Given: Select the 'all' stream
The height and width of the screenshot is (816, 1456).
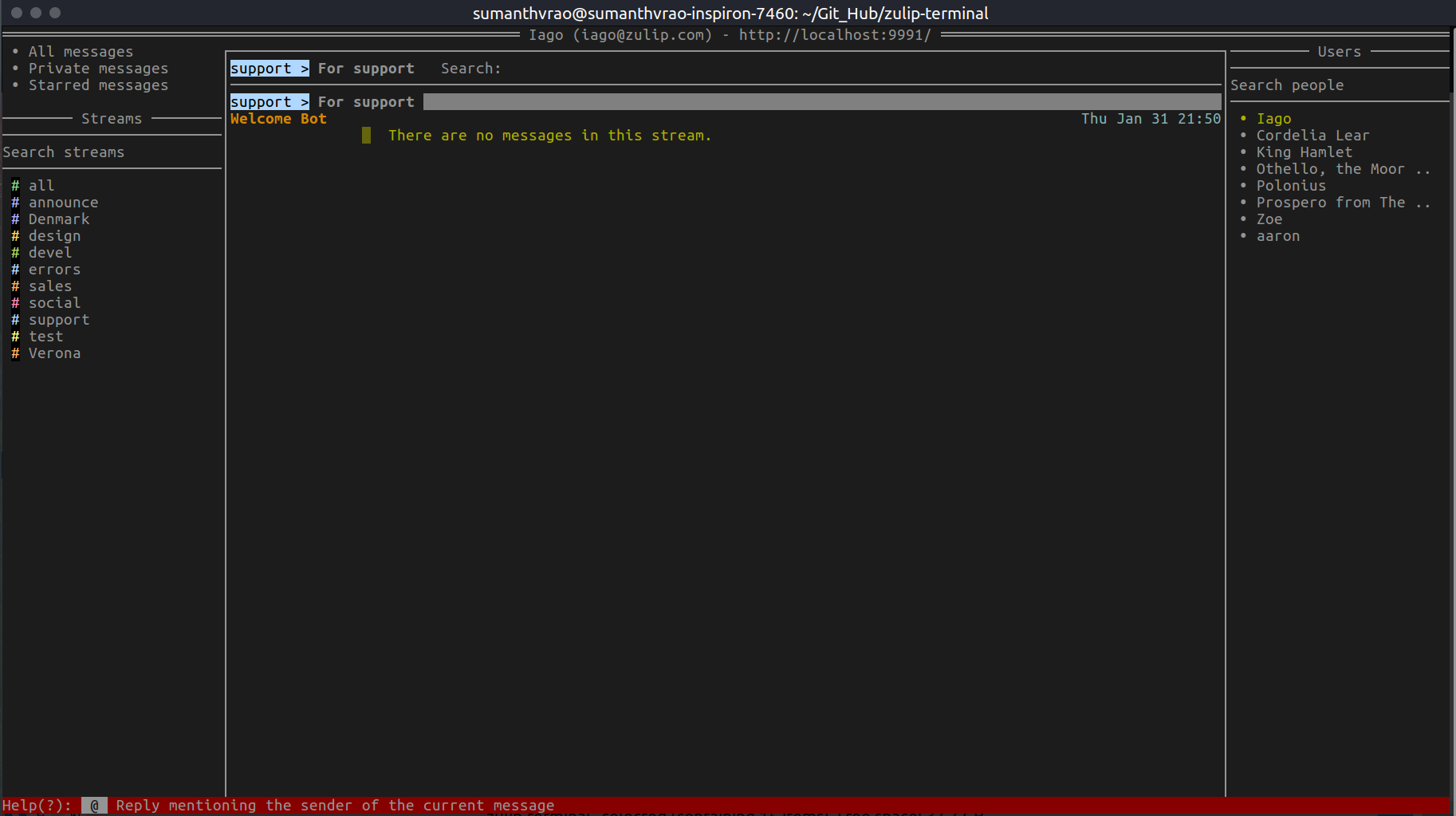Looking at the screenshot, I should [41, 186].
